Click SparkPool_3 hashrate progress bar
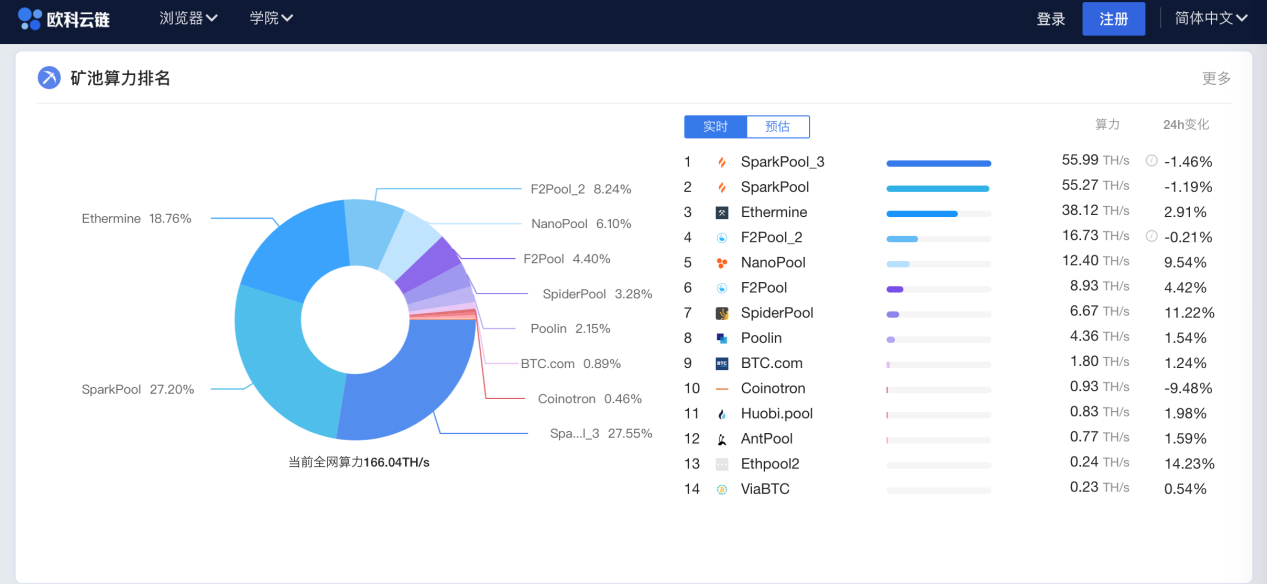 point(939,163)
